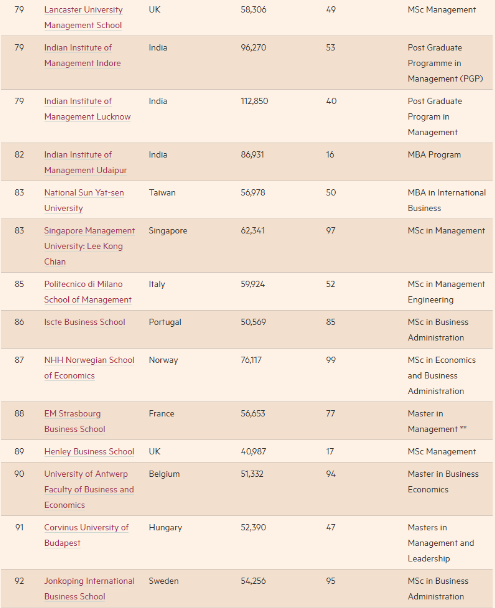Select the value 77 in EM Strasbourg row
Image resolution: width=495 pixels, height=608 pixels.
coord(331,414)
